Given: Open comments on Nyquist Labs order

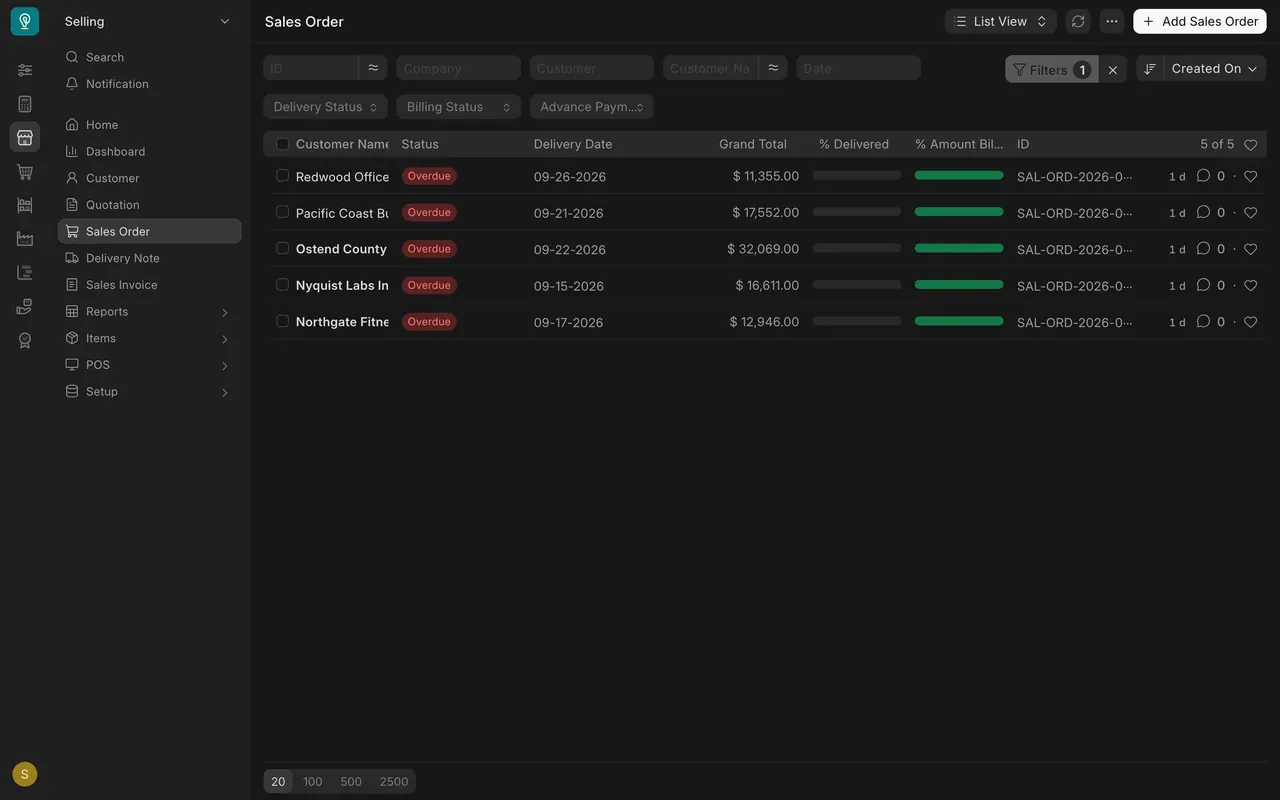Looking at the screenshot, I should pos(1203,285).
